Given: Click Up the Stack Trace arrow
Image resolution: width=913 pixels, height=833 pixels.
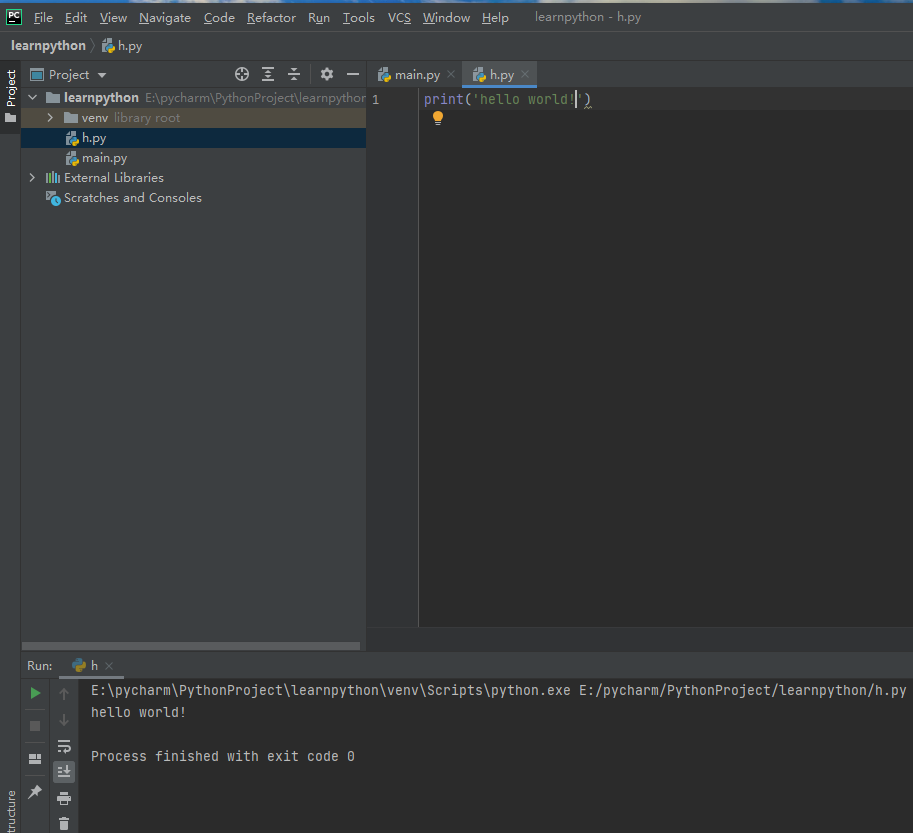Looking at the screenshot, I should pos(64,693).
